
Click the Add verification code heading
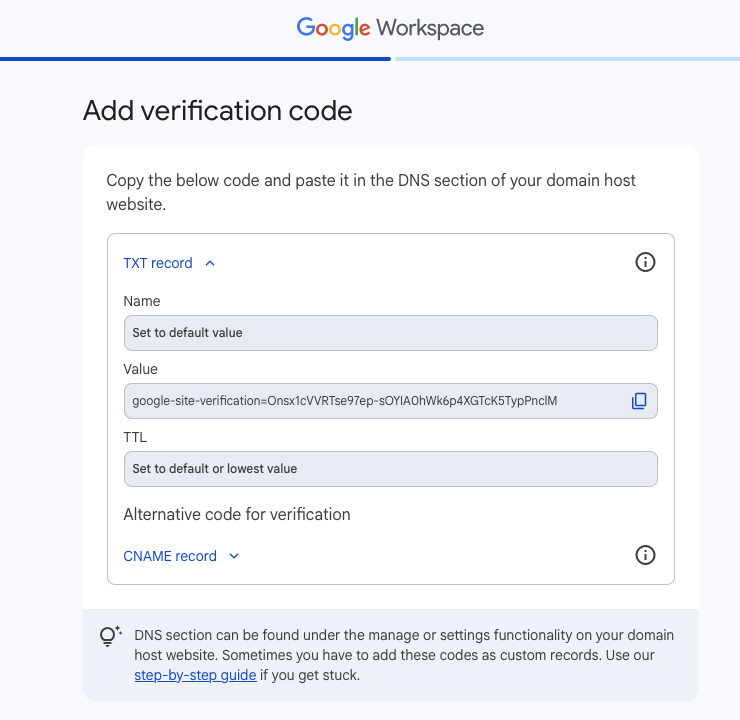click(218, 110)
